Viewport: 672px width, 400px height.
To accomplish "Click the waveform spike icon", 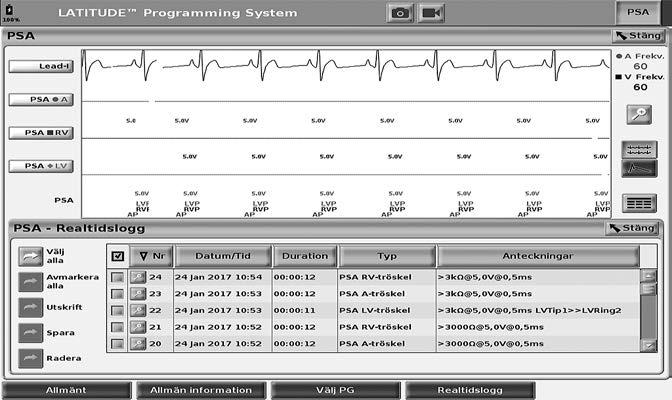I will tap(639, 168).
